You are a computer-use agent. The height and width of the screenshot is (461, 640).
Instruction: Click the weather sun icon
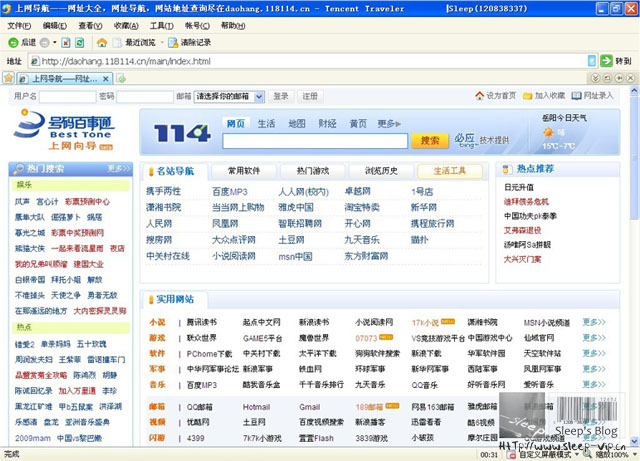548,133
